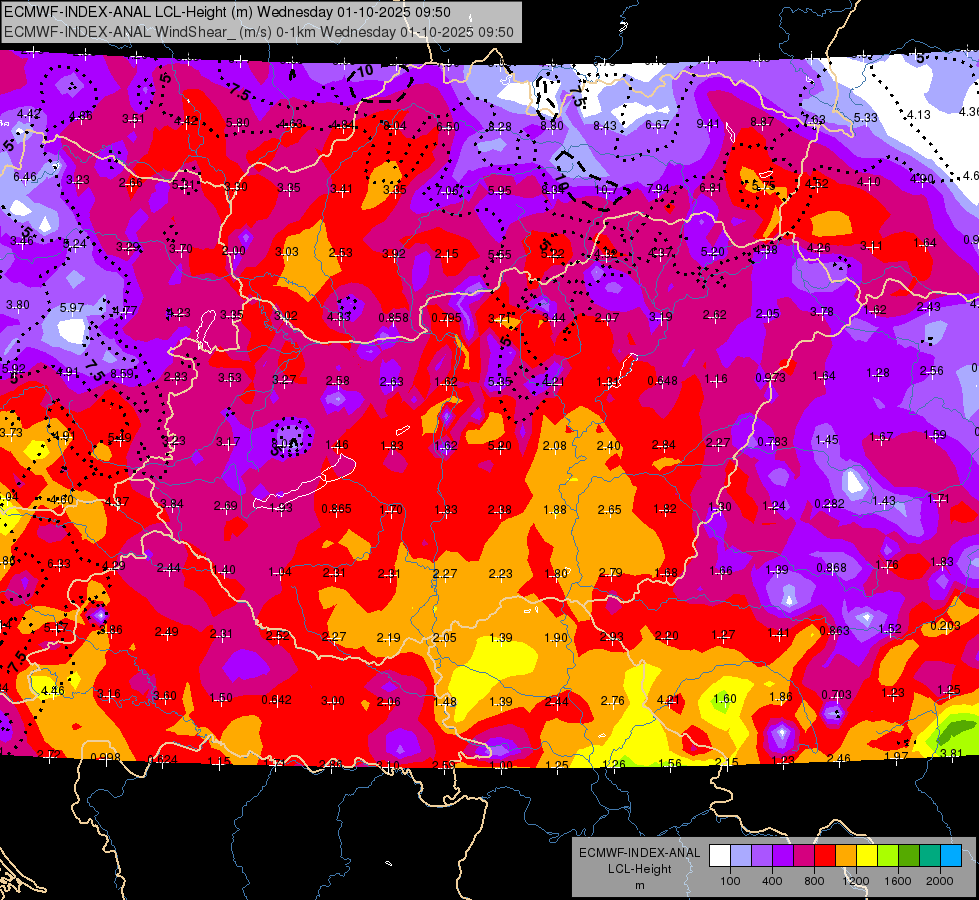The width and height of the screenshot is (979, 900).
Task: Click the grid value 6.46
Action: (25, 177)
